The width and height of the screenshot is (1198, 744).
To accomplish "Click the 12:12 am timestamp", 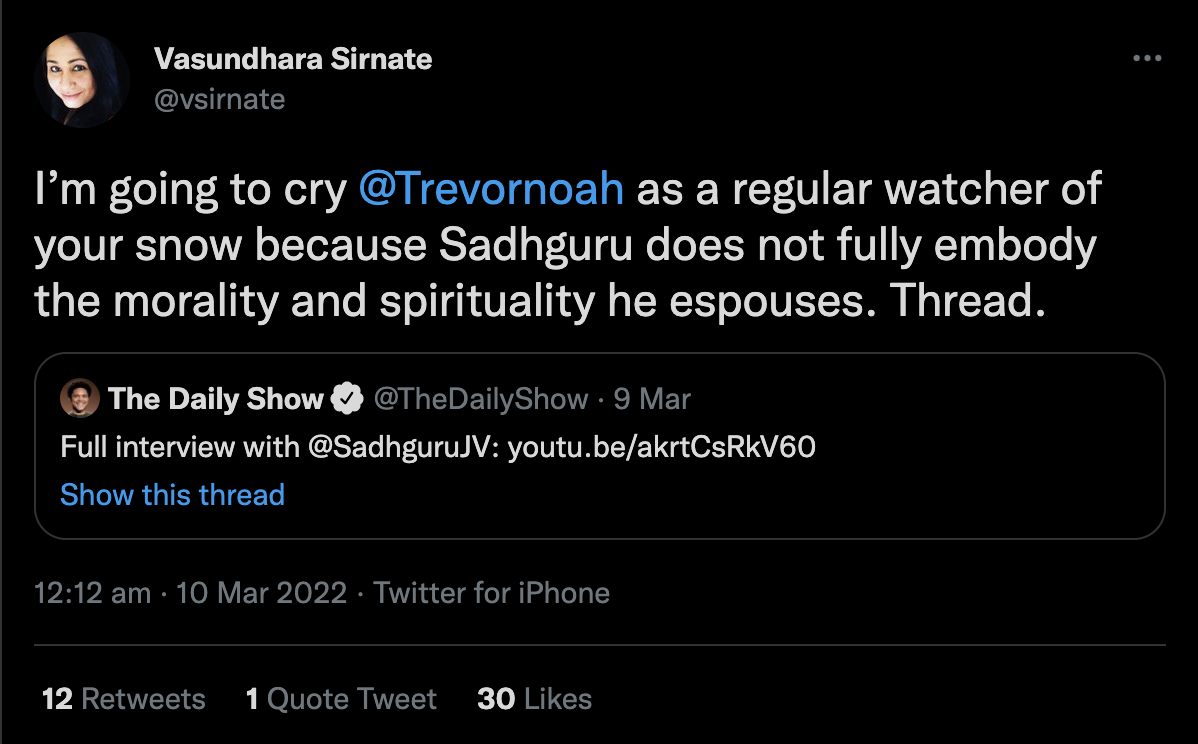I will pos(92,593).
